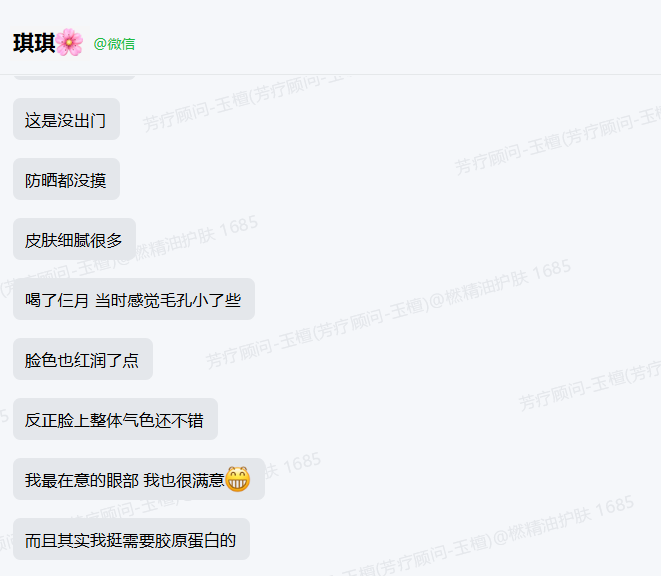Click the grinning emoji in the message
Viewport: 661px width, 576px height.
[x=238, y=479]
